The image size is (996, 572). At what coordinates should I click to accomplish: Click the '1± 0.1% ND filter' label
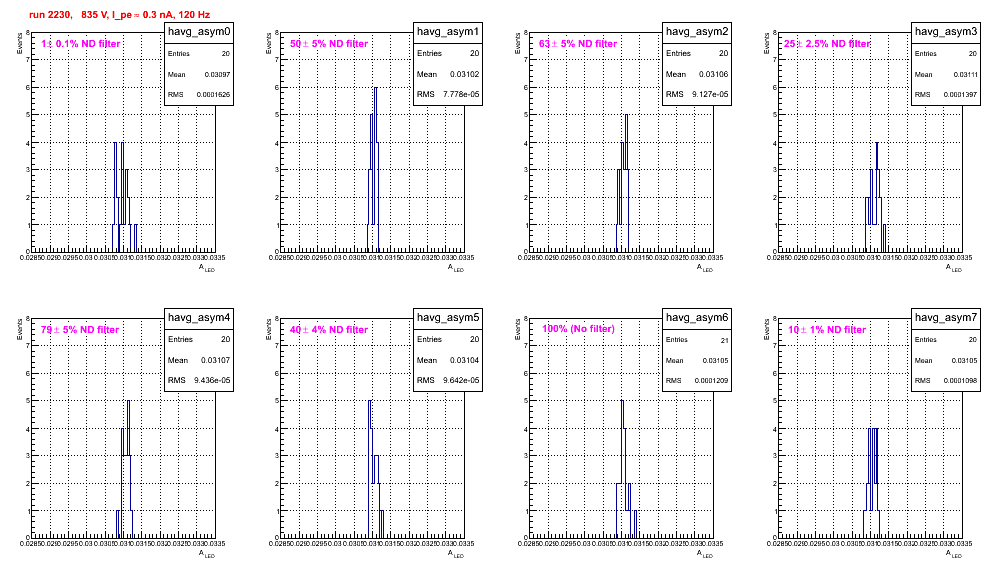click(81, 44)
